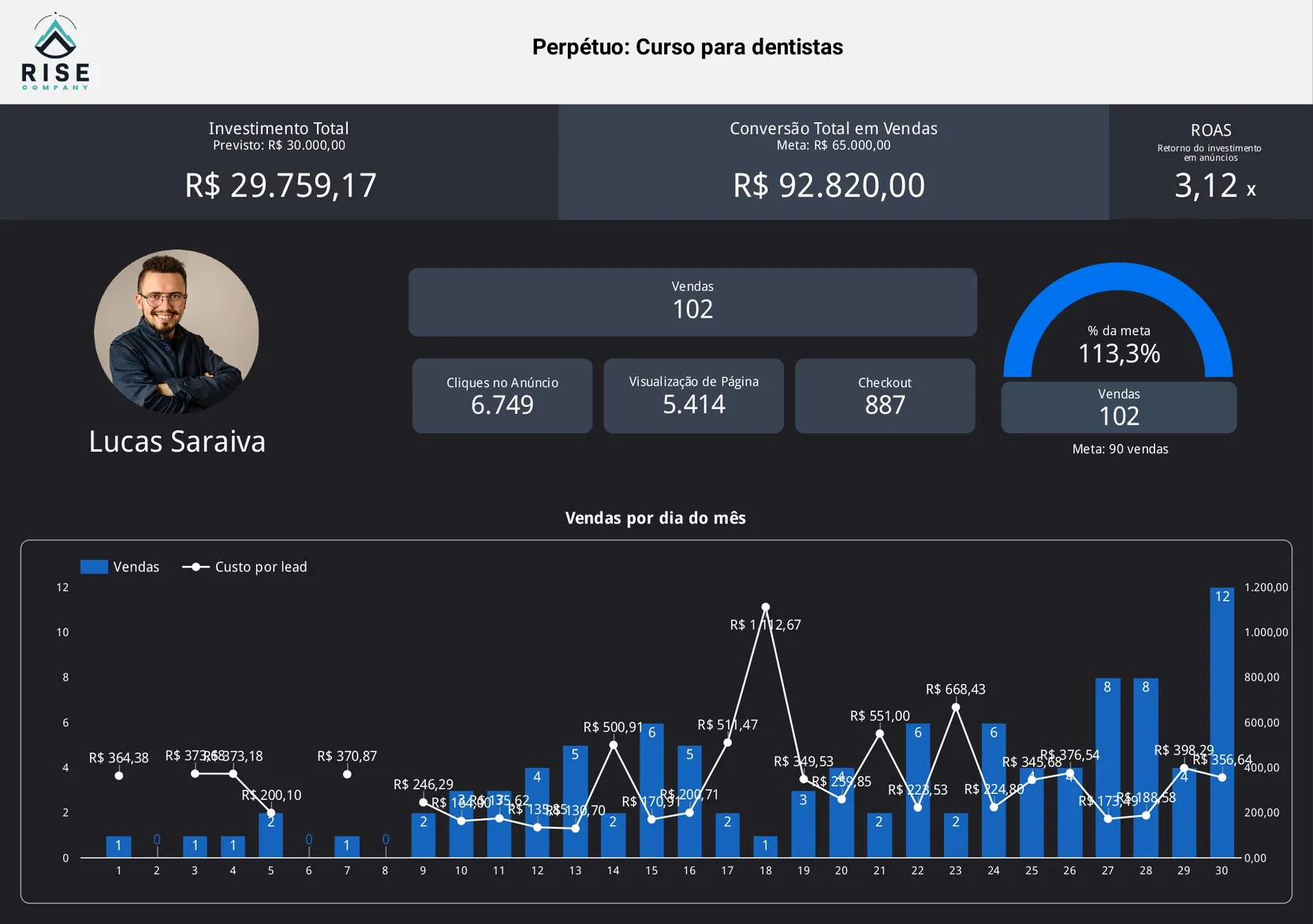1313x924 pixels.
Task: Click the day 30 bar showing 12 sales
Action: [x=1222, y=725]
